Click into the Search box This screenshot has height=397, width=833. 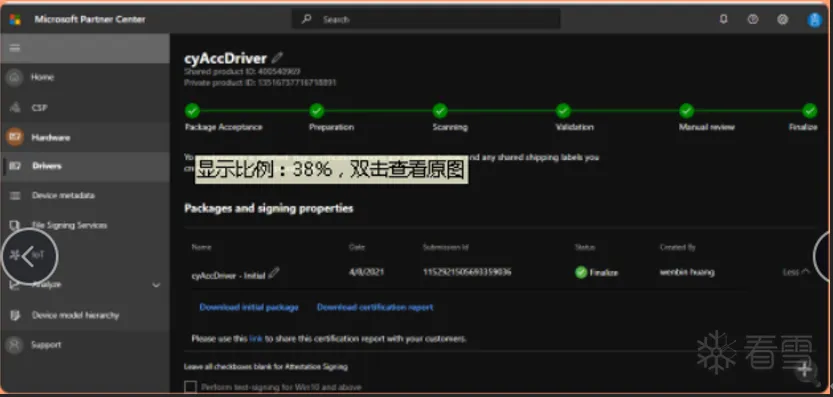426,19
